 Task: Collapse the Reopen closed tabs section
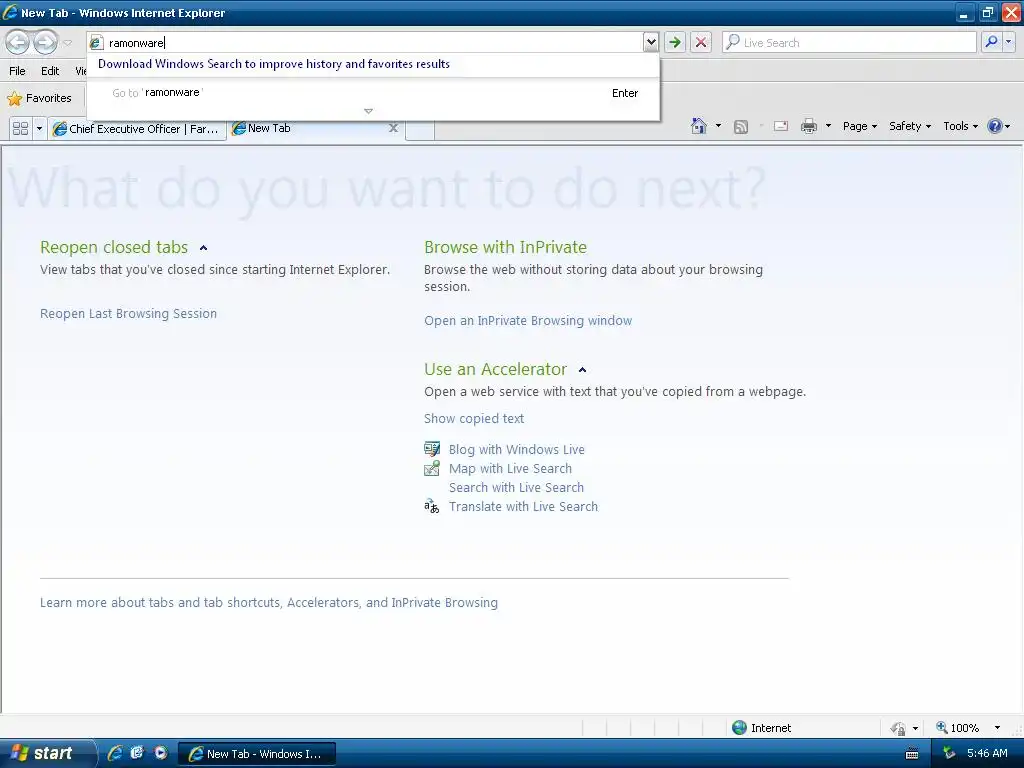click(x=203, y=248)
